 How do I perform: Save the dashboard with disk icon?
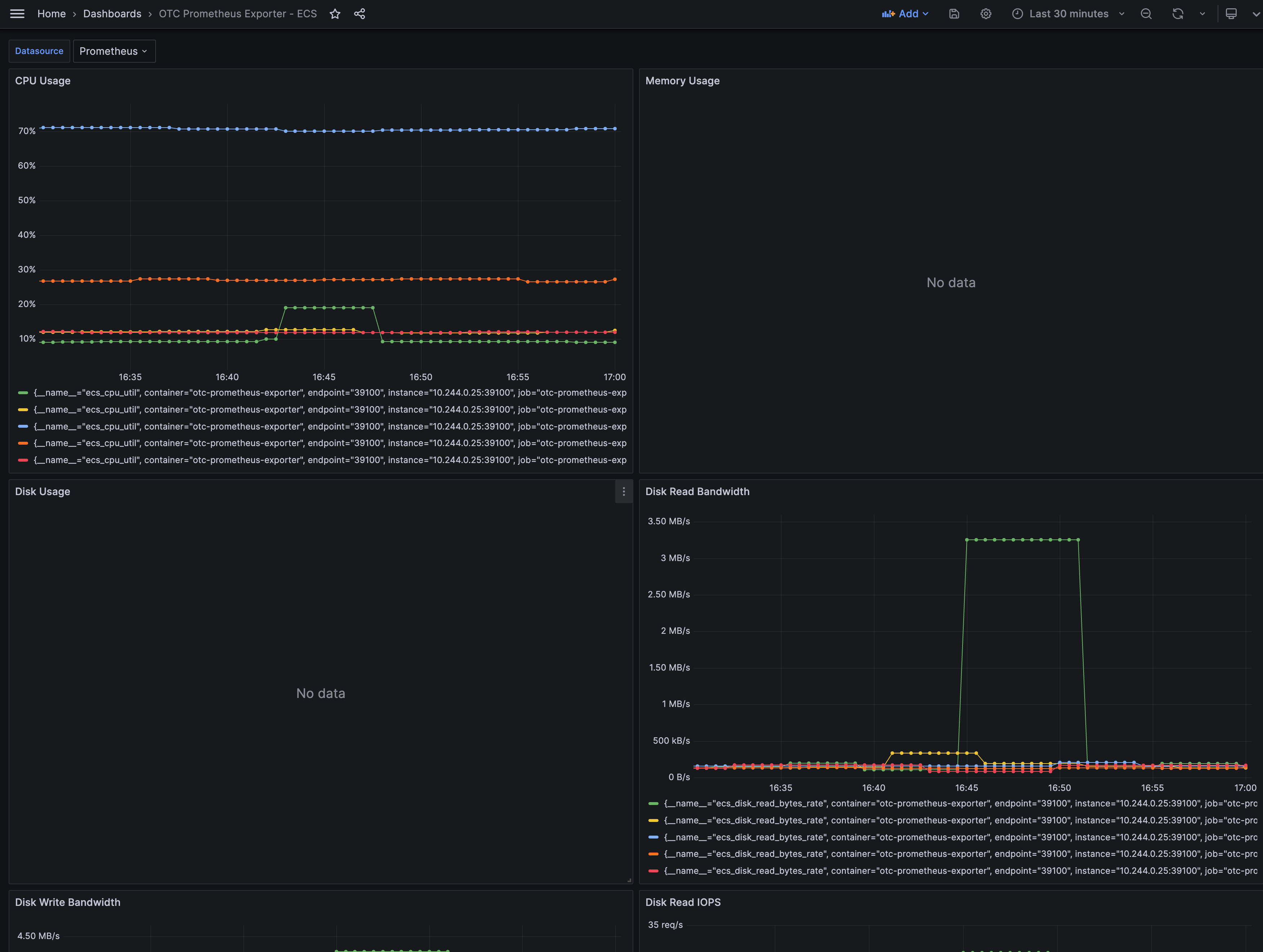pyautogui.click(x=954, y=14)
